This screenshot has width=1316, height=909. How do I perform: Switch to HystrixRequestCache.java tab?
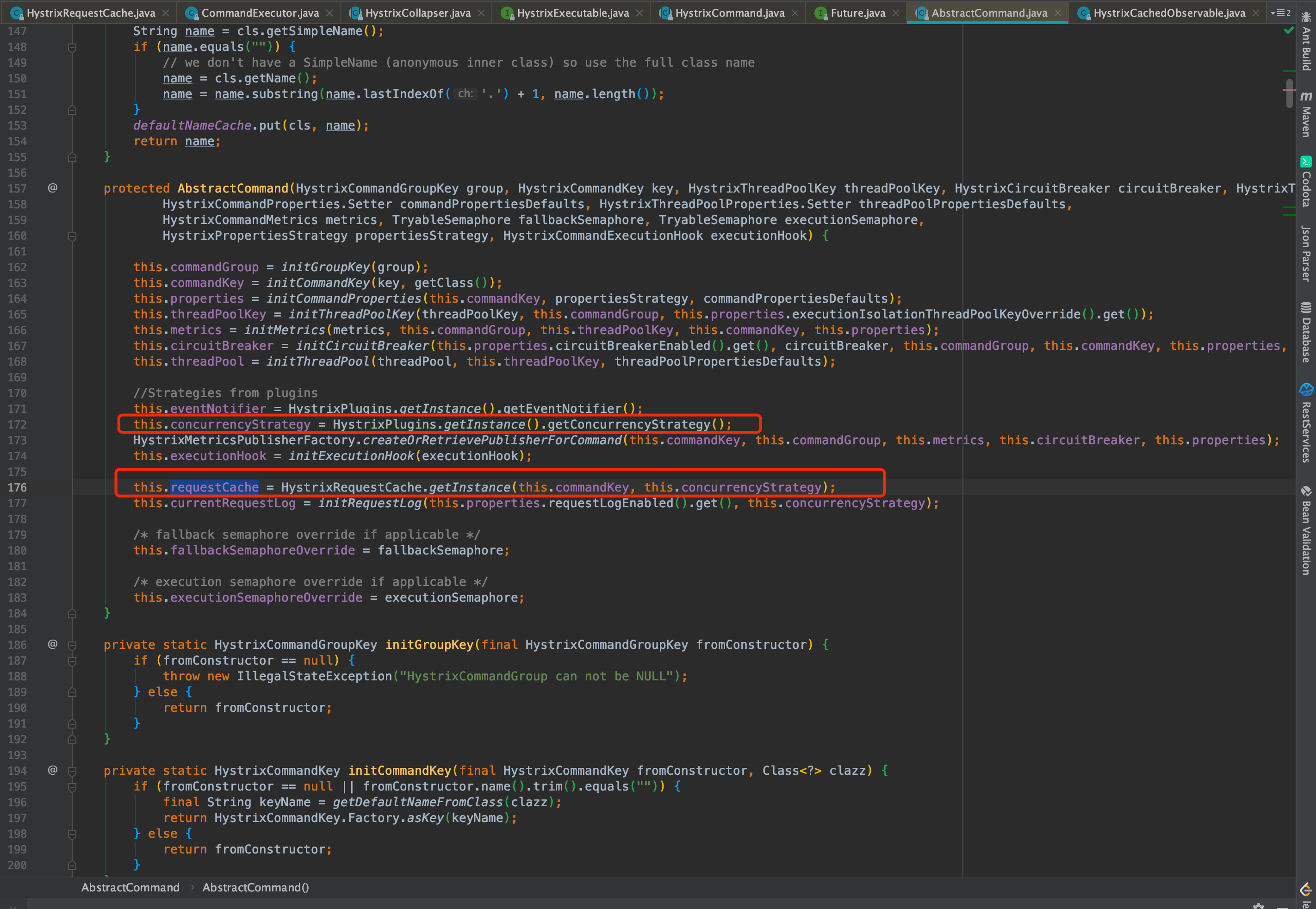click(91, 12)
